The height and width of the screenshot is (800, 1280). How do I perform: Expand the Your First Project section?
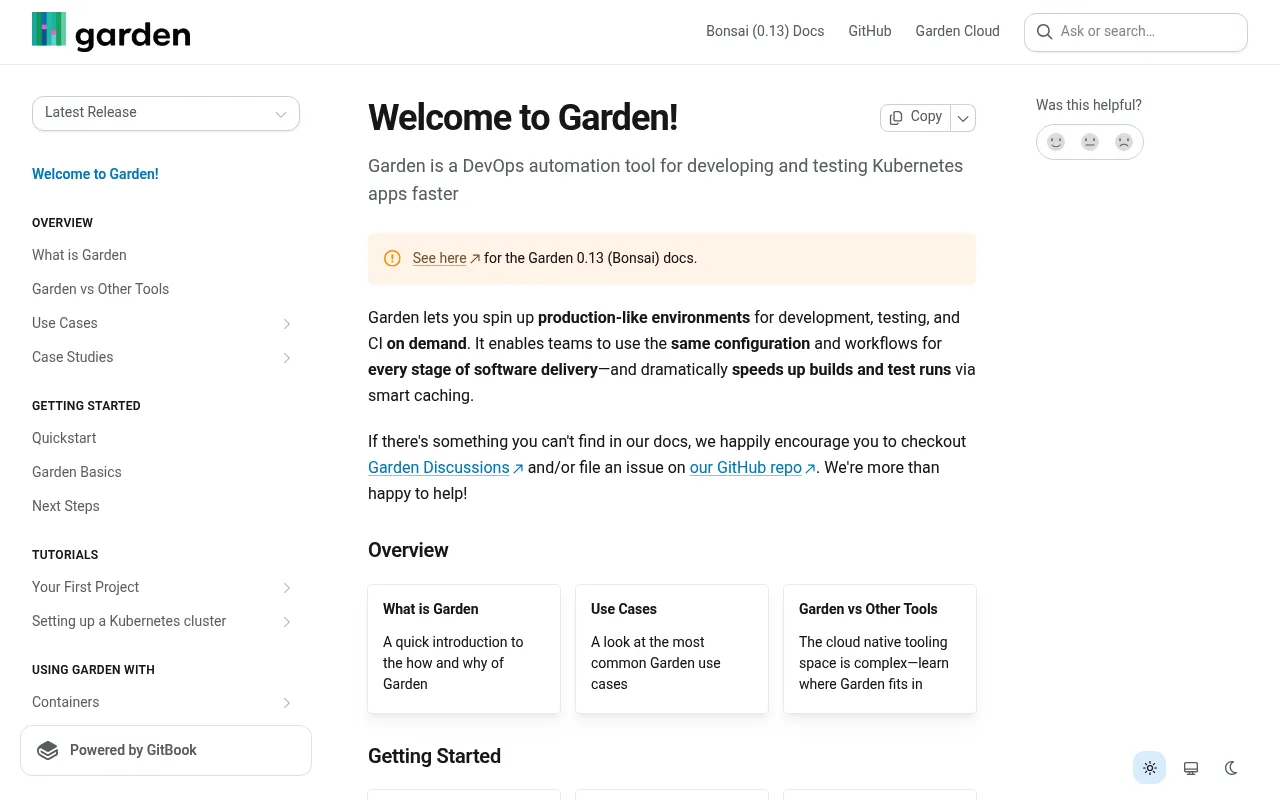point(286,588)
